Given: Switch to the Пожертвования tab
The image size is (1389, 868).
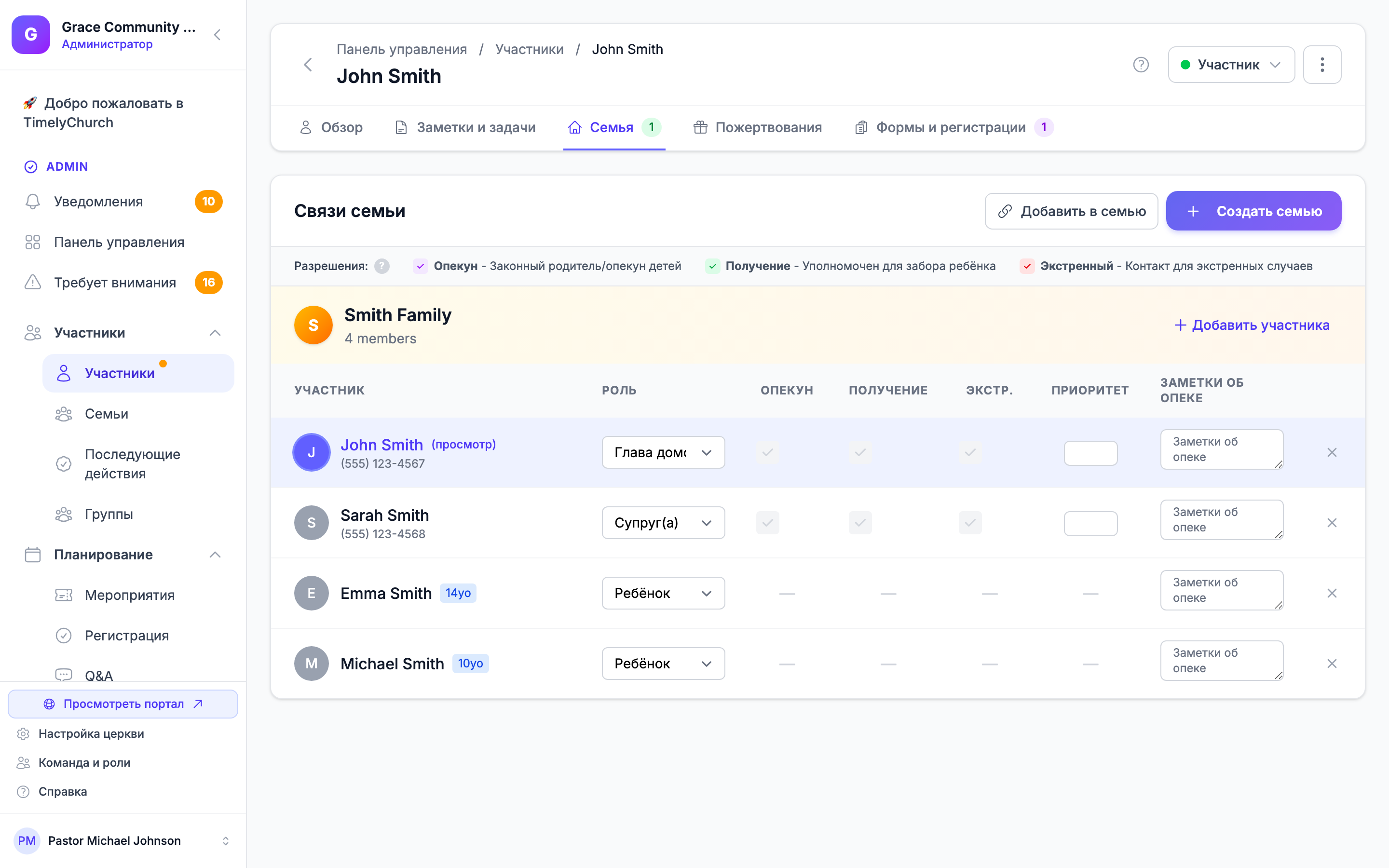Looking at the screenshot, I should click(x=758, y=127).
